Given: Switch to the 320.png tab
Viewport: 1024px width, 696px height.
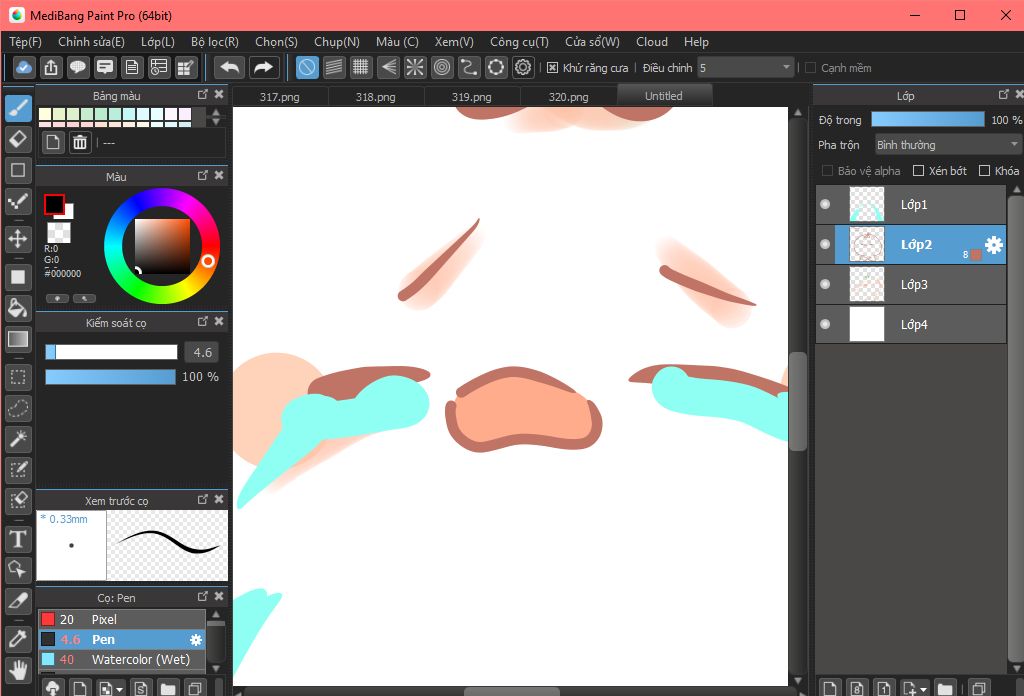Looking at the screenshot, I should point(568,97).
